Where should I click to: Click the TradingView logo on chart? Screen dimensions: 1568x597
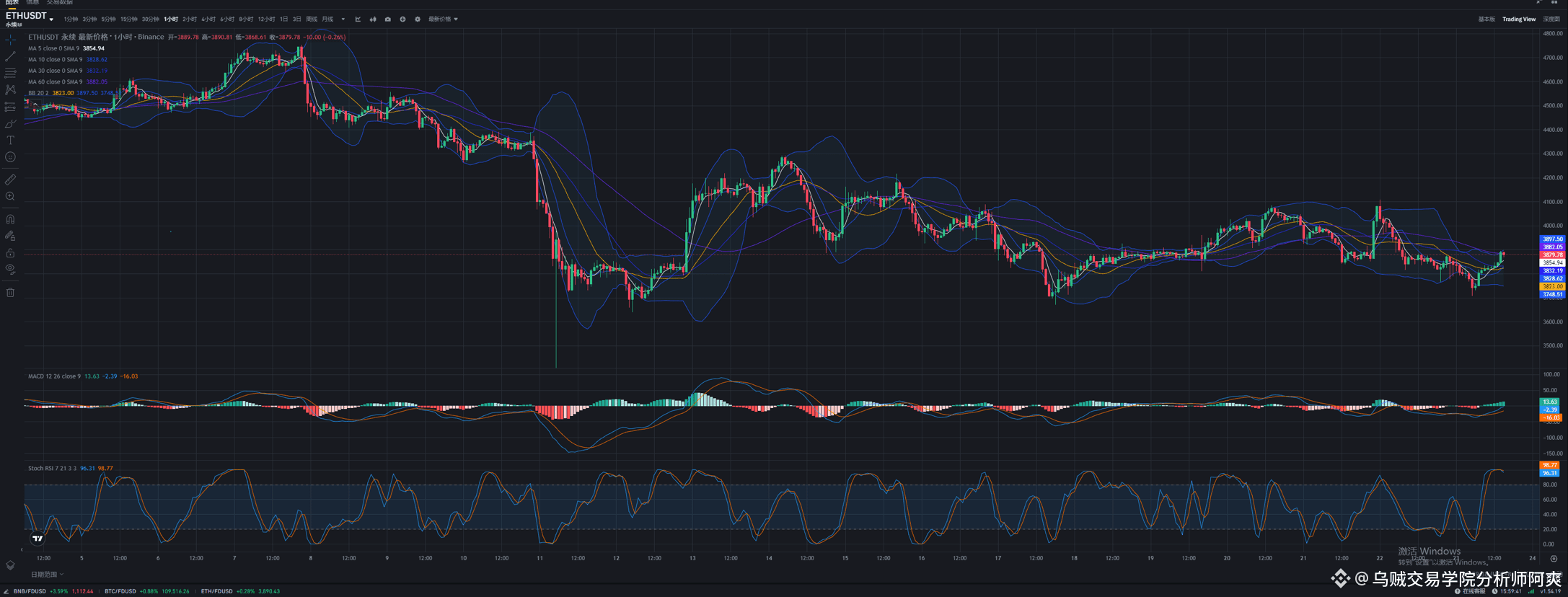[x=38, y=538]
